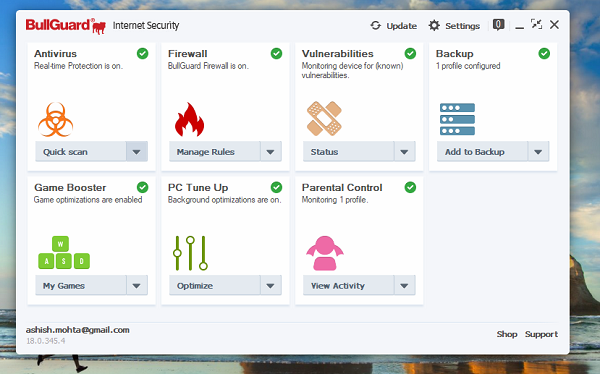Click the Firewall green status checkmark

point(276,54)
